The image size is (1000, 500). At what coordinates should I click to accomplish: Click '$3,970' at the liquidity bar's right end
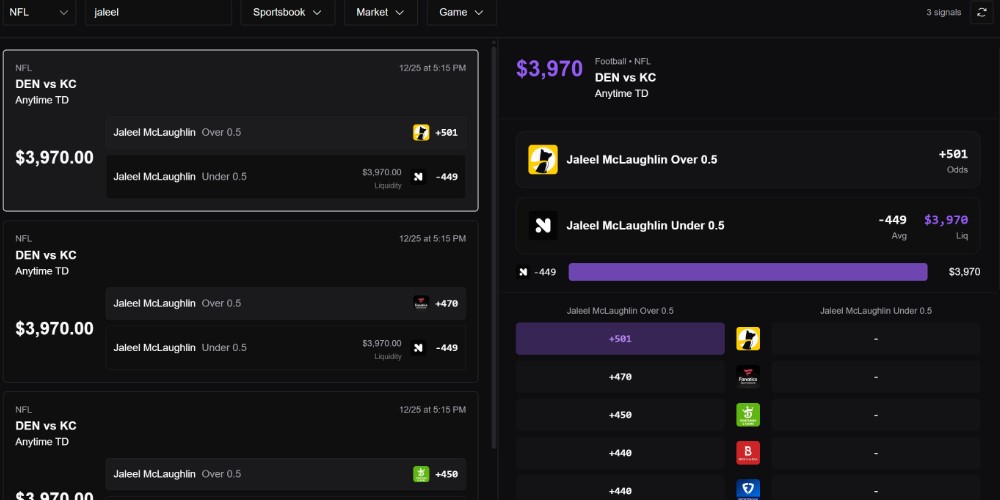(x=964, y=272)
